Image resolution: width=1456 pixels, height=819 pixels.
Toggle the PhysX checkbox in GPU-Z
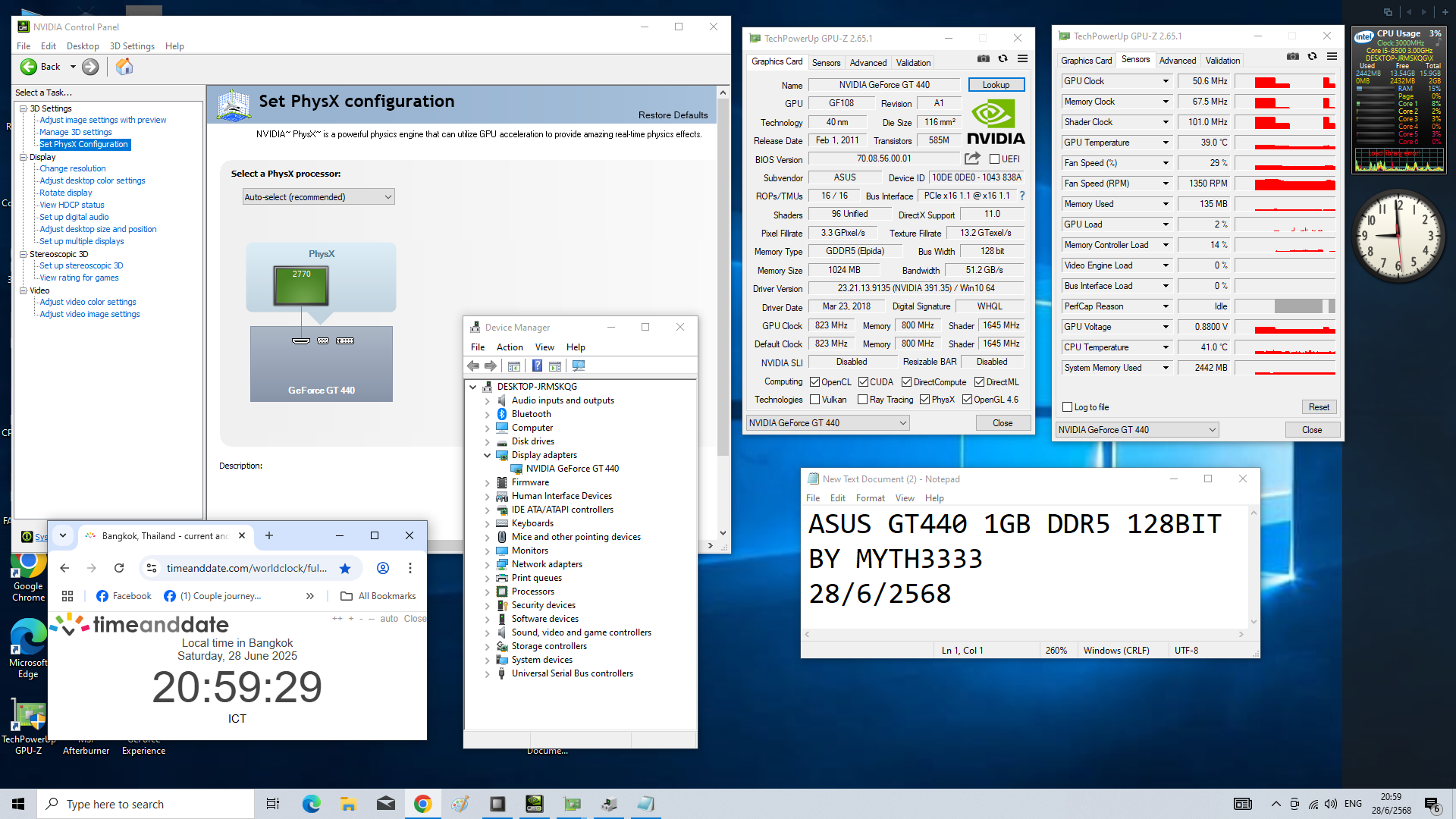coord(924,400)
